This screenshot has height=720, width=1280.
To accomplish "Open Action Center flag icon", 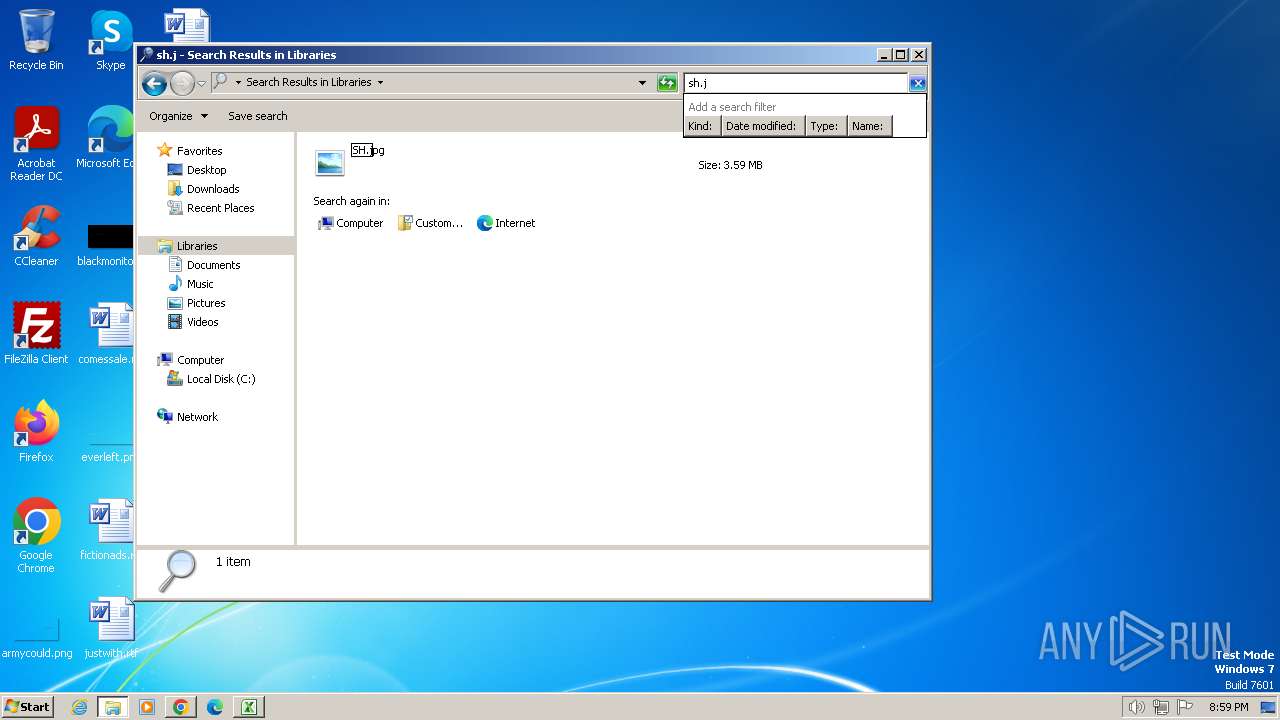I will pos(1185,707).
